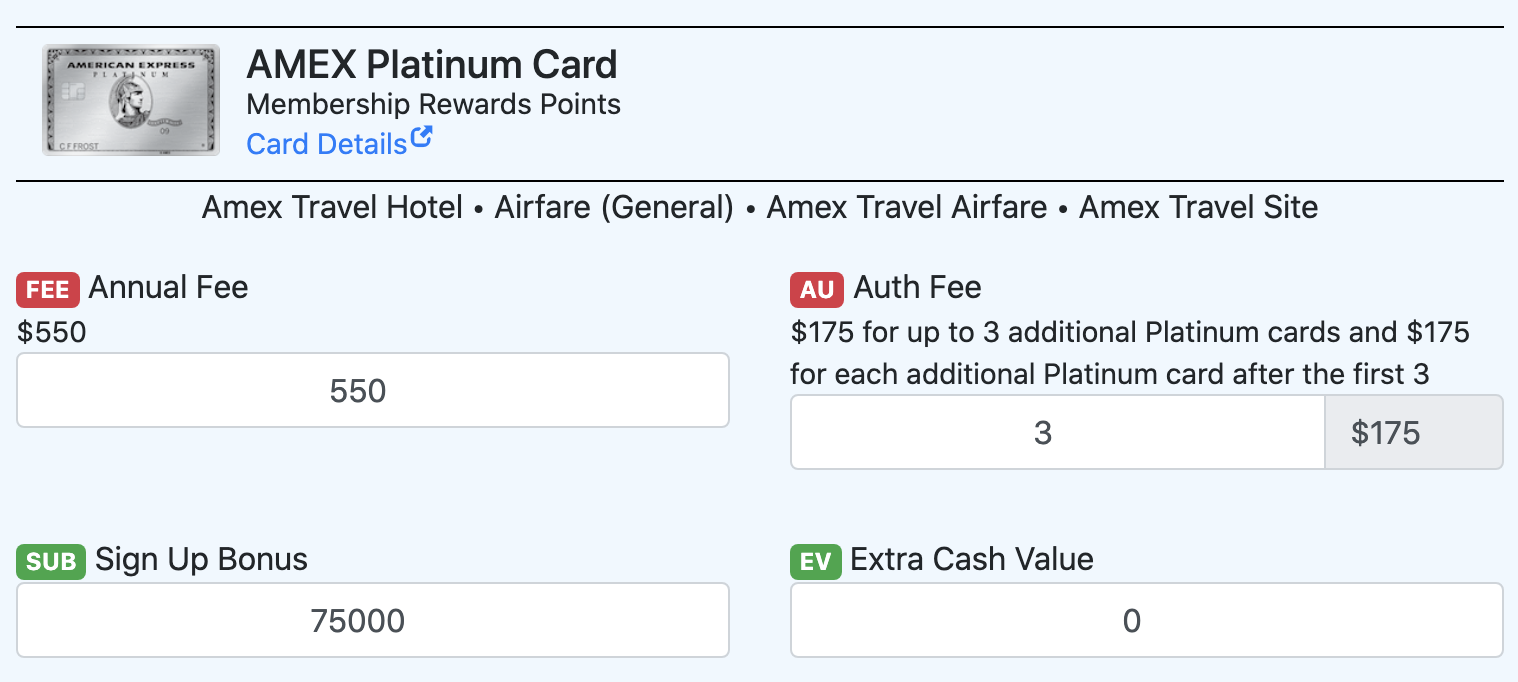Click the Sign Up Bonus label
The image size is (1518, 682).
click(x=202, y=560)
